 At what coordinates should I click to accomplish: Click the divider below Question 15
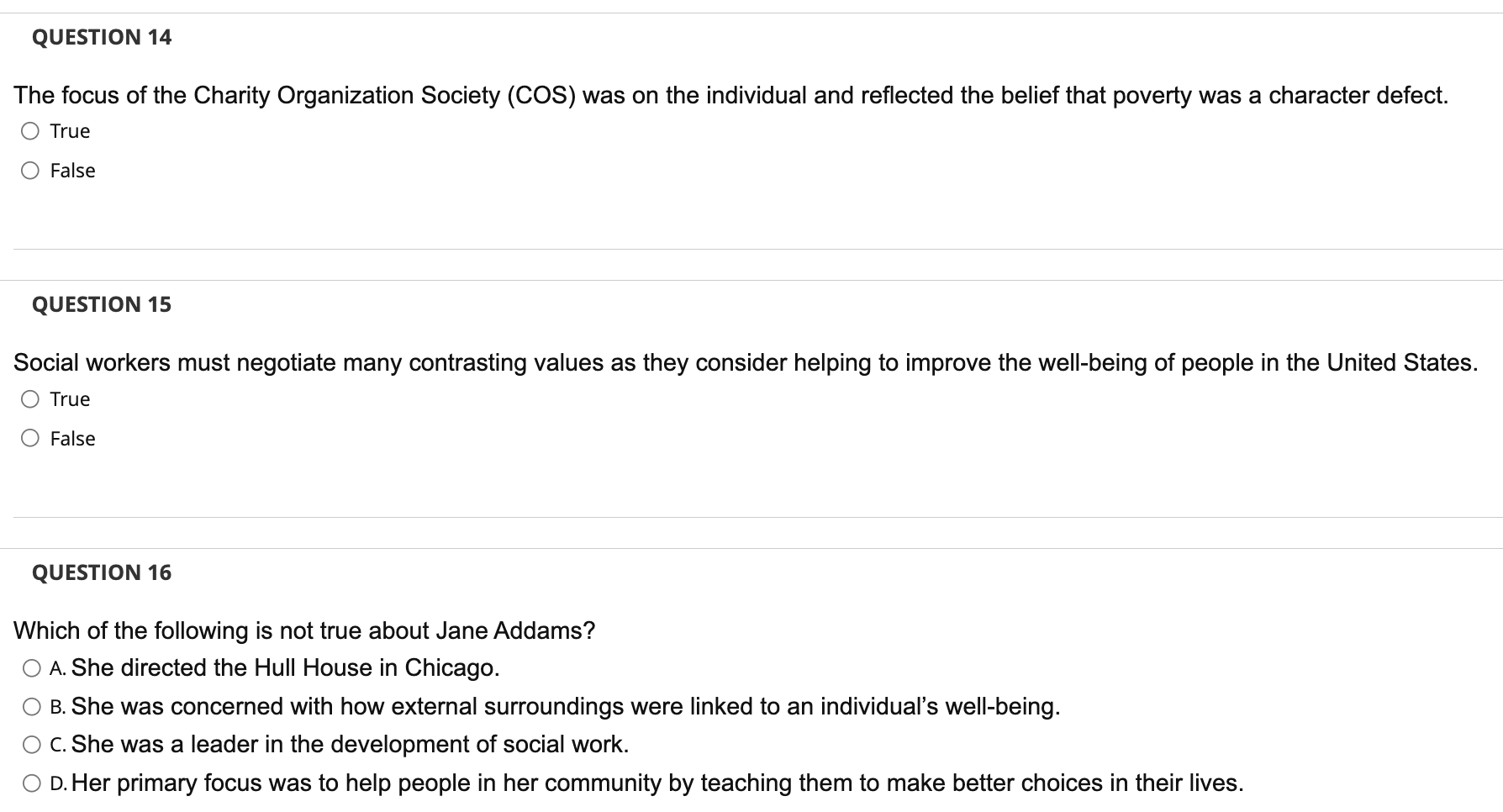pyautogui.click(x=751, y=517)
